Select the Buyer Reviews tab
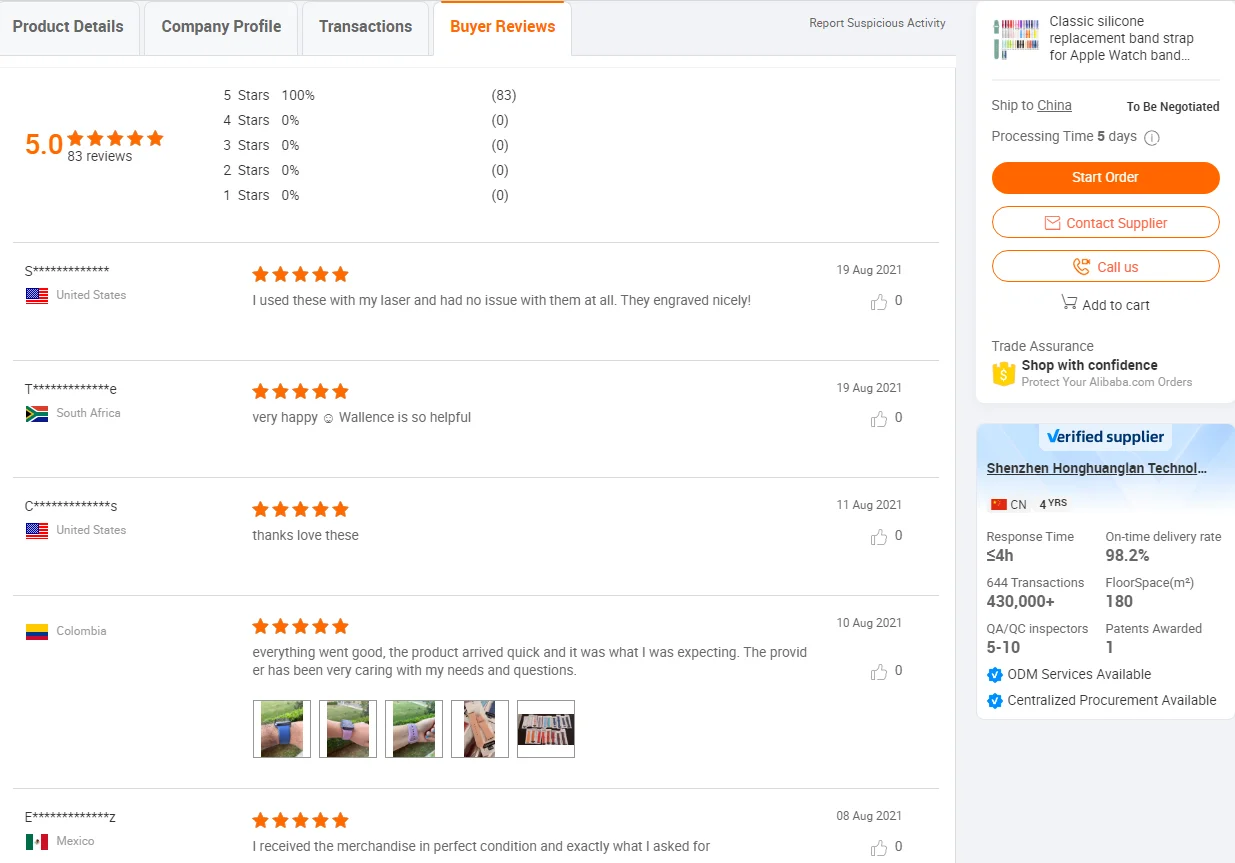 tap(502, 27)
